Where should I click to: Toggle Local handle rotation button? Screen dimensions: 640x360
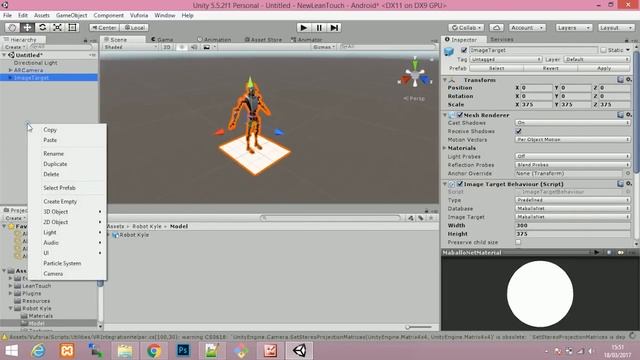(x=134, y=27)
